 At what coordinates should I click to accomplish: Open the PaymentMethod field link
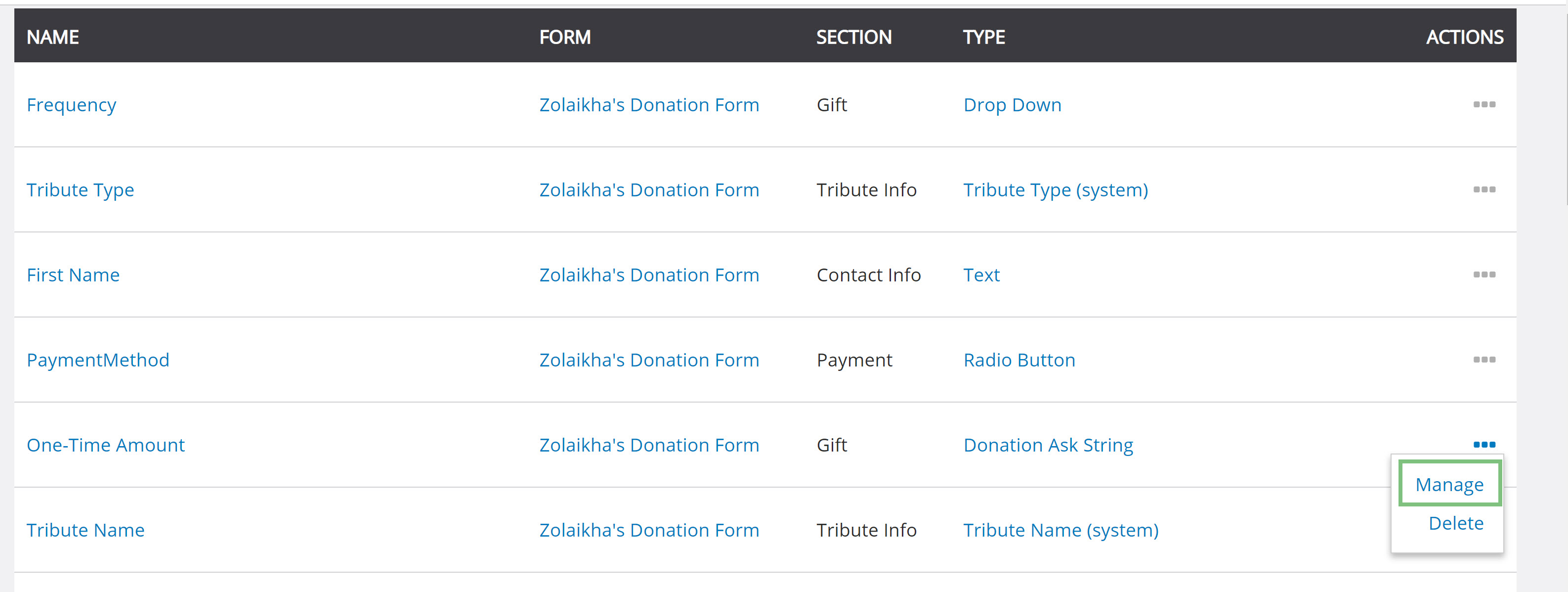point(98,360)
